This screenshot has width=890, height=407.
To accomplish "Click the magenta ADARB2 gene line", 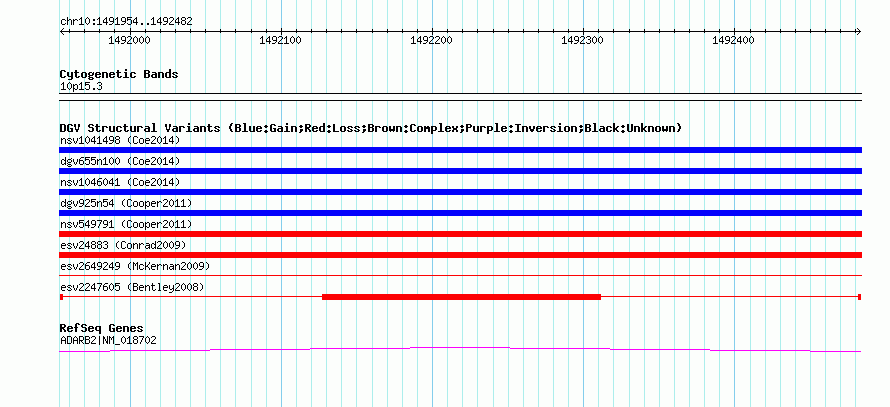I will point(460,349).
